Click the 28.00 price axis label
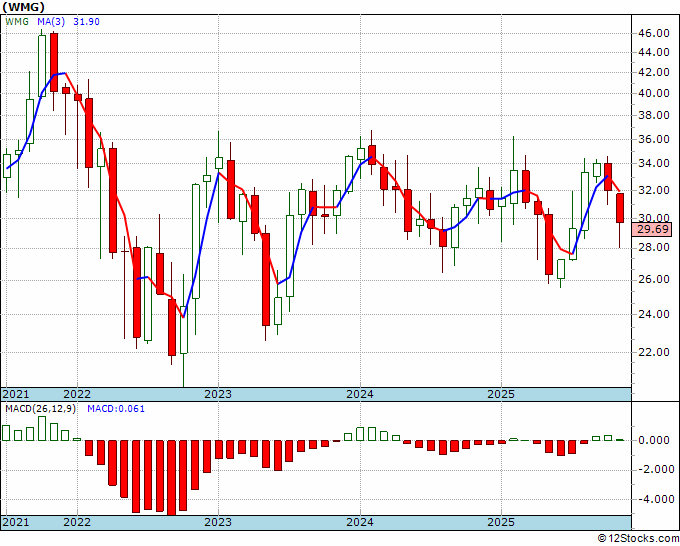Screen dimensions: 680x546 [x=653, y=248]
